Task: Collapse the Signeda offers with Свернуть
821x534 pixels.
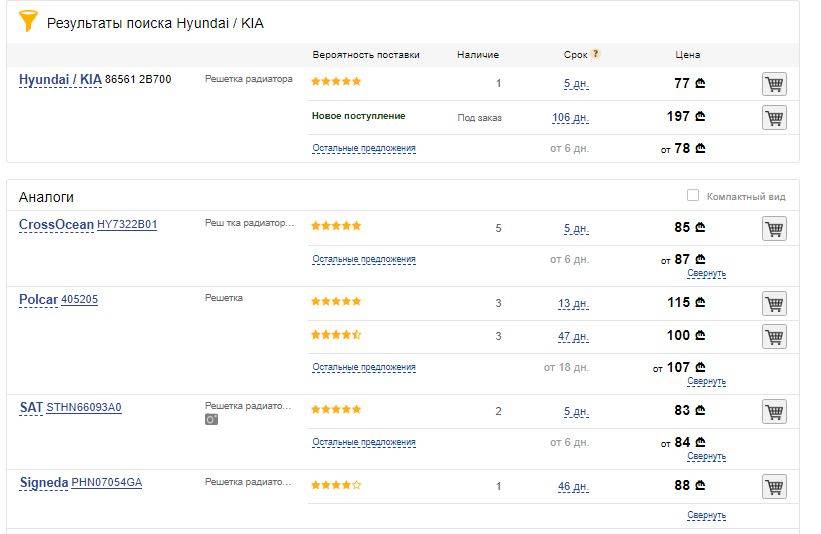Action: point(706,515)
